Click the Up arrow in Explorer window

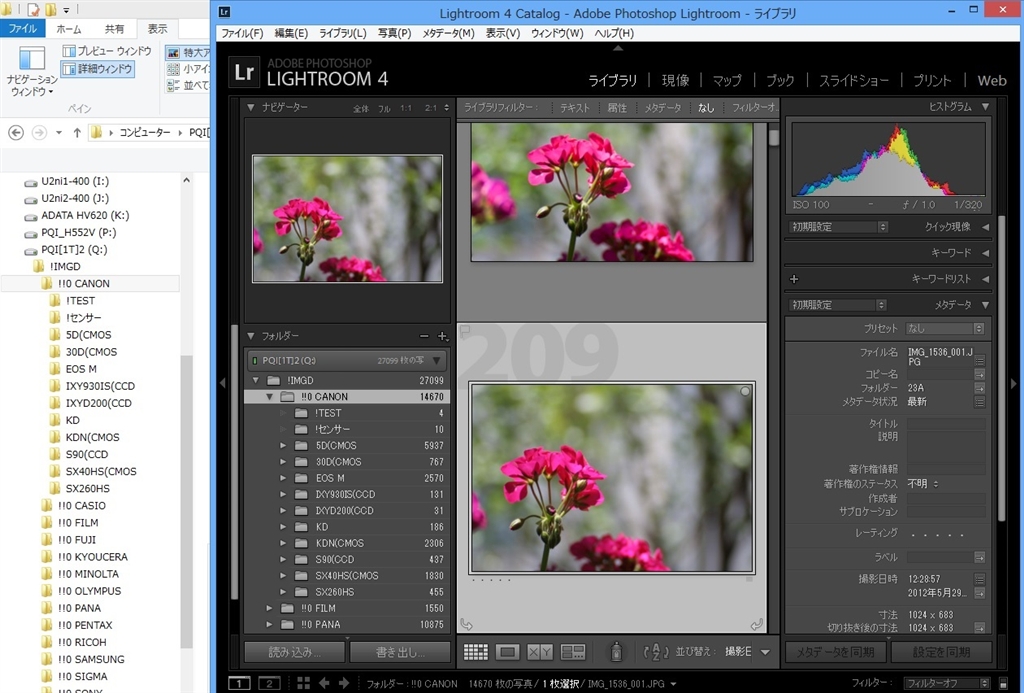coord(77,133)
